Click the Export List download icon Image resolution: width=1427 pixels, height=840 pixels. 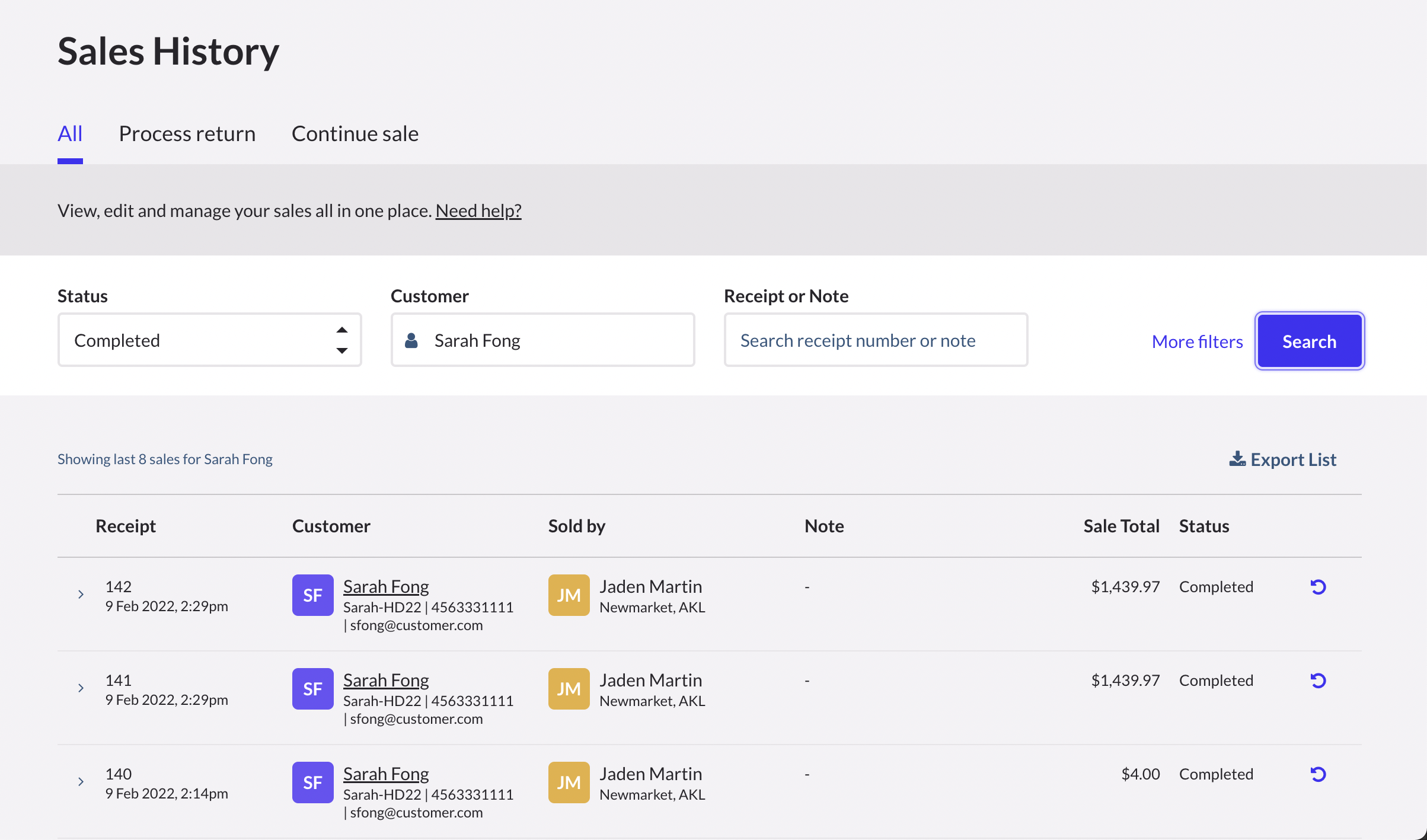click(x=1237, y=459)
